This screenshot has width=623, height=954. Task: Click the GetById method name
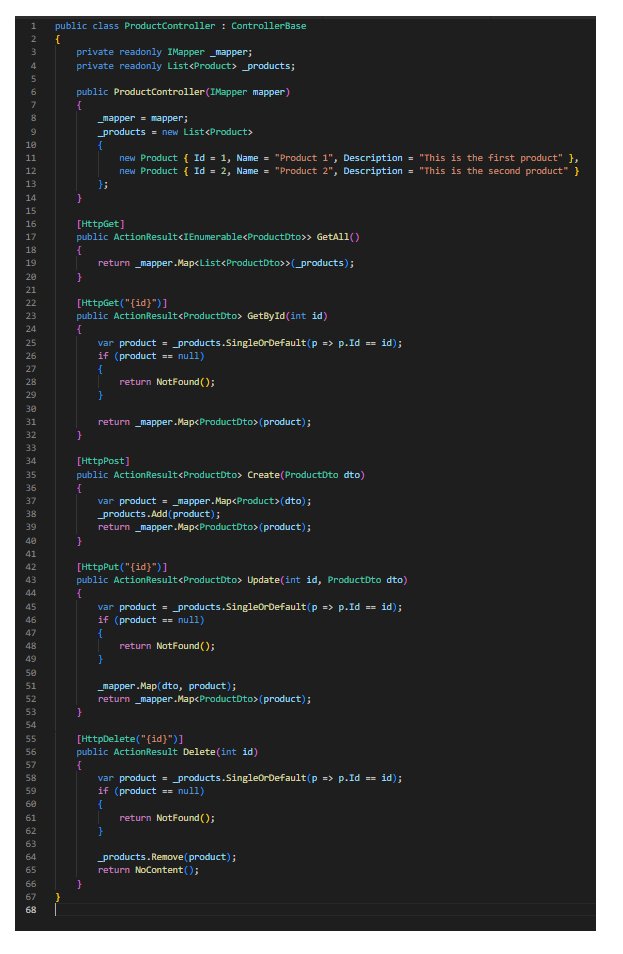coord(266,316)
